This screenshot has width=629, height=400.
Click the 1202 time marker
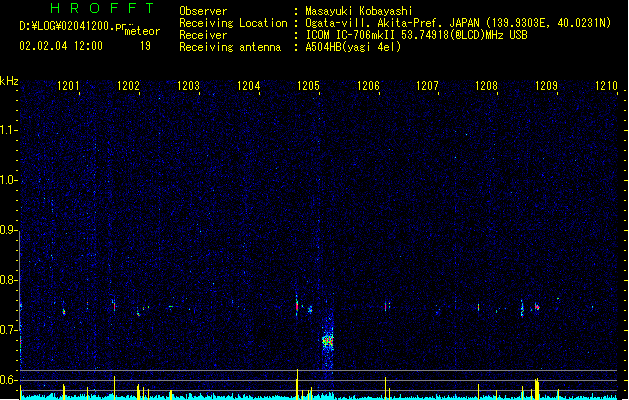pyautogui.click(x=128, y=85)
